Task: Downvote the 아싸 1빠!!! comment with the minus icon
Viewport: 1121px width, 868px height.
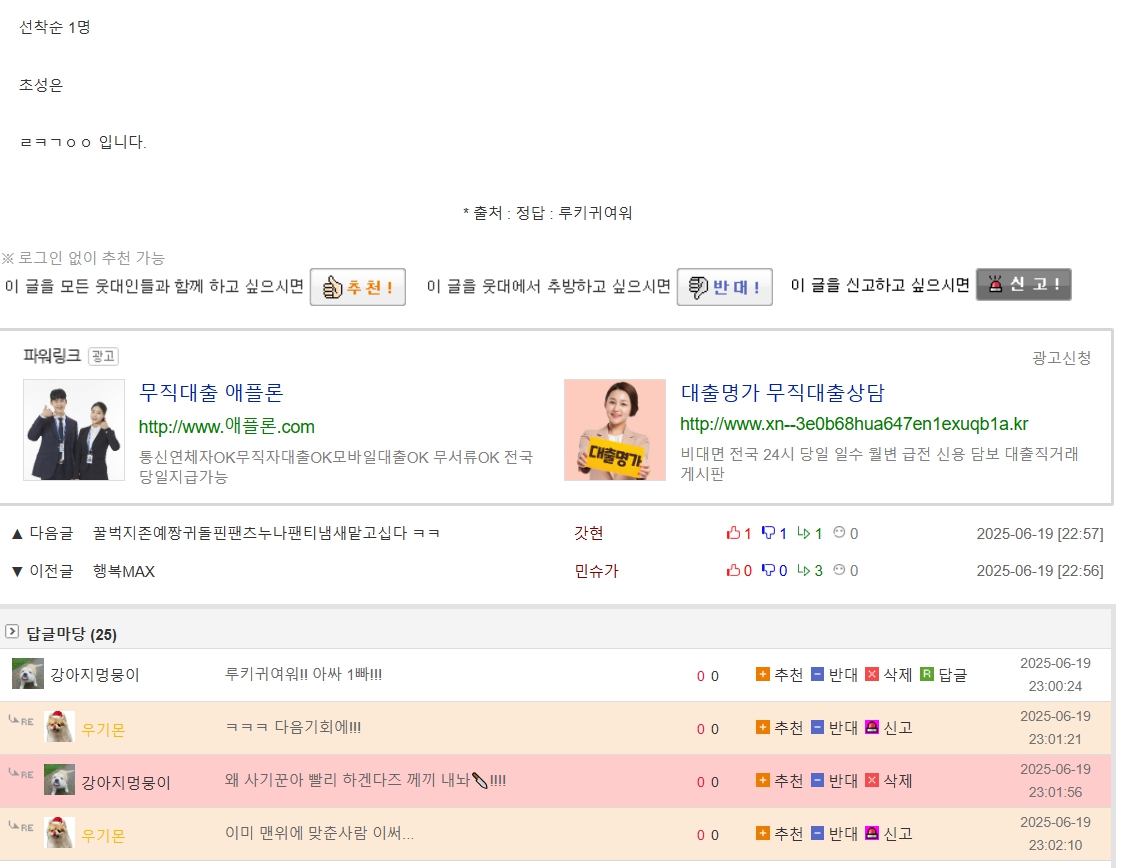Action: click(817, 674)
